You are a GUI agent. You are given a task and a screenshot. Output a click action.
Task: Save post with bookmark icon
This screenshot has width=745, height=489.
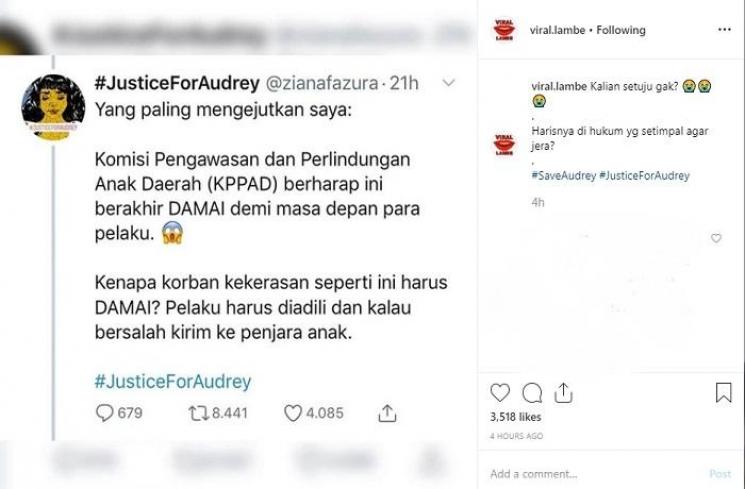pyautogui.click(x=723, y=393)
